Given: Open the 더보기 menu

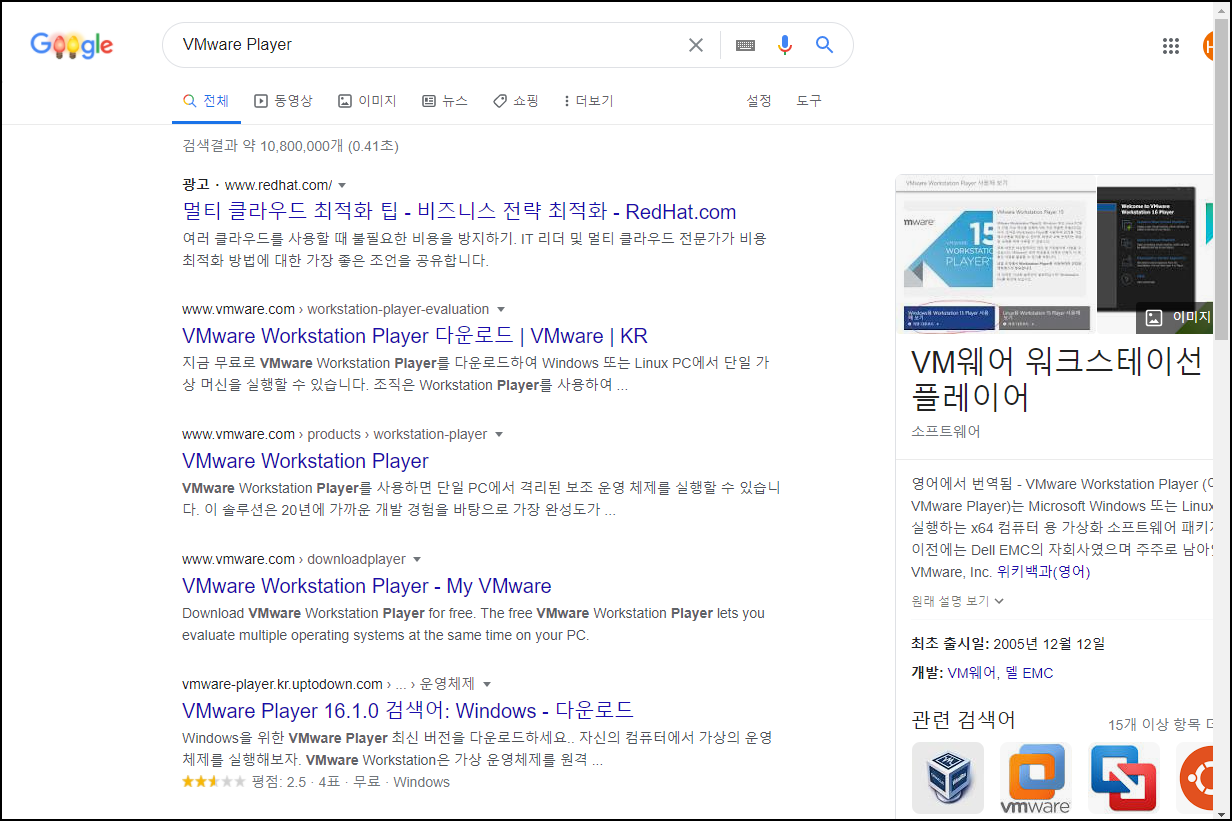Looking at the screenshot, I should pyautogui.click(x=589, y=101).
